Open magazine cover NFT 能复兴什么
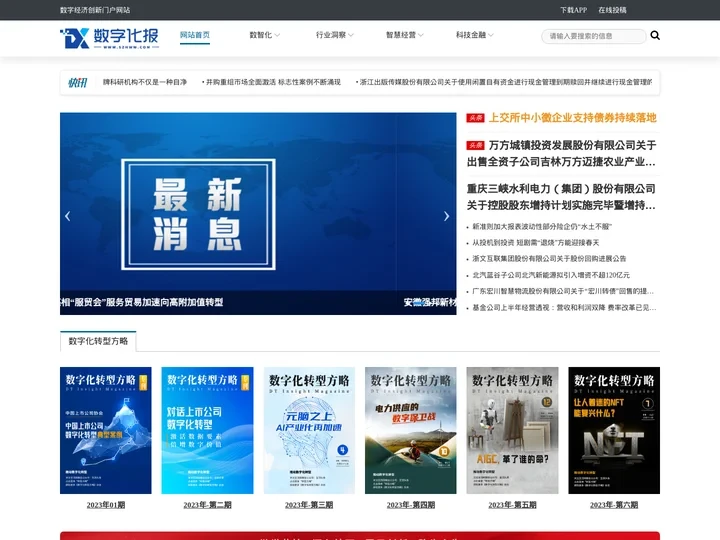The height and width of the screenshot is (540, 720). click(x=614, y=430)
